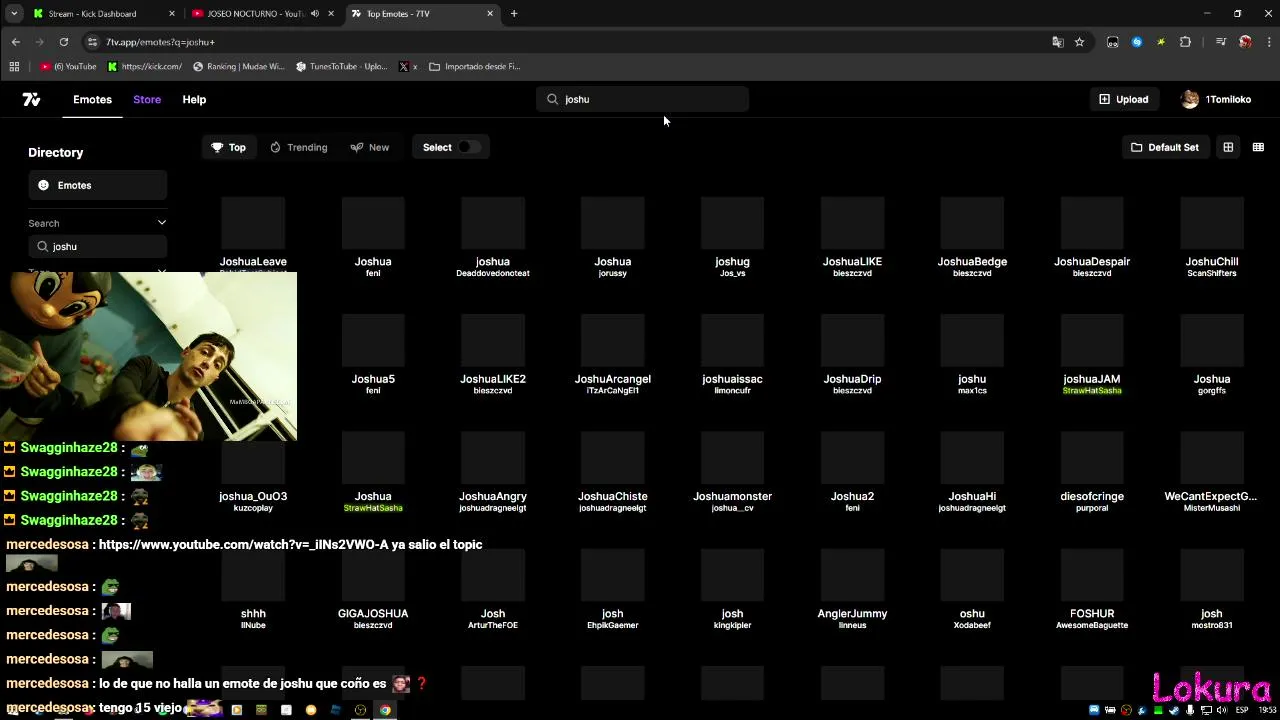Select Emotes in the Directory sidebar
Viewport: 1280px width, 720px height.
pos(97,185)
